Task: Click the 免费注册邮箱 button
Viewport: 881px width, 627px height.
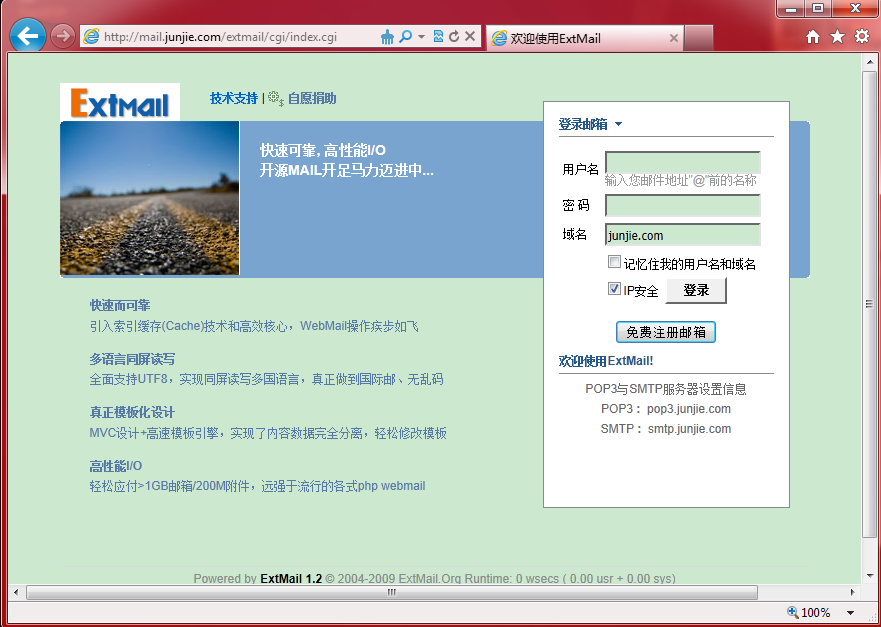Action: click(x=666, y=332)
